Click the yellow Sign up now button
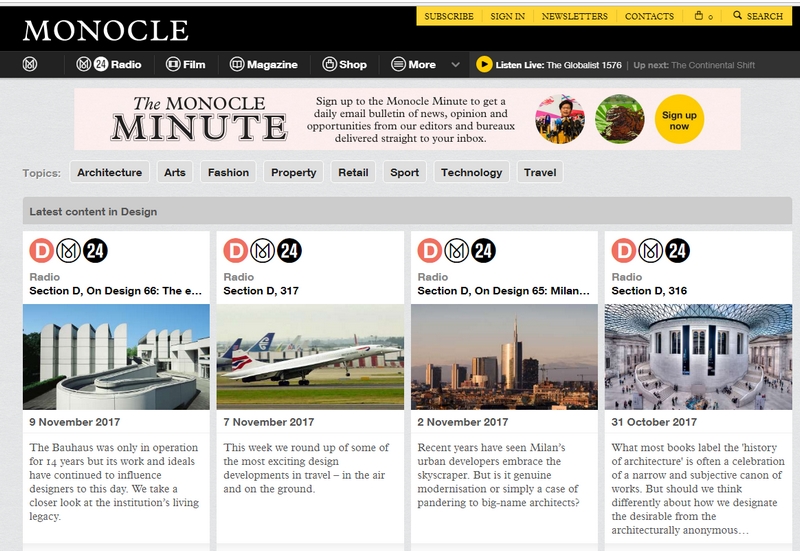This screenshot has width=800, height=551. click(x=679, y=119)
